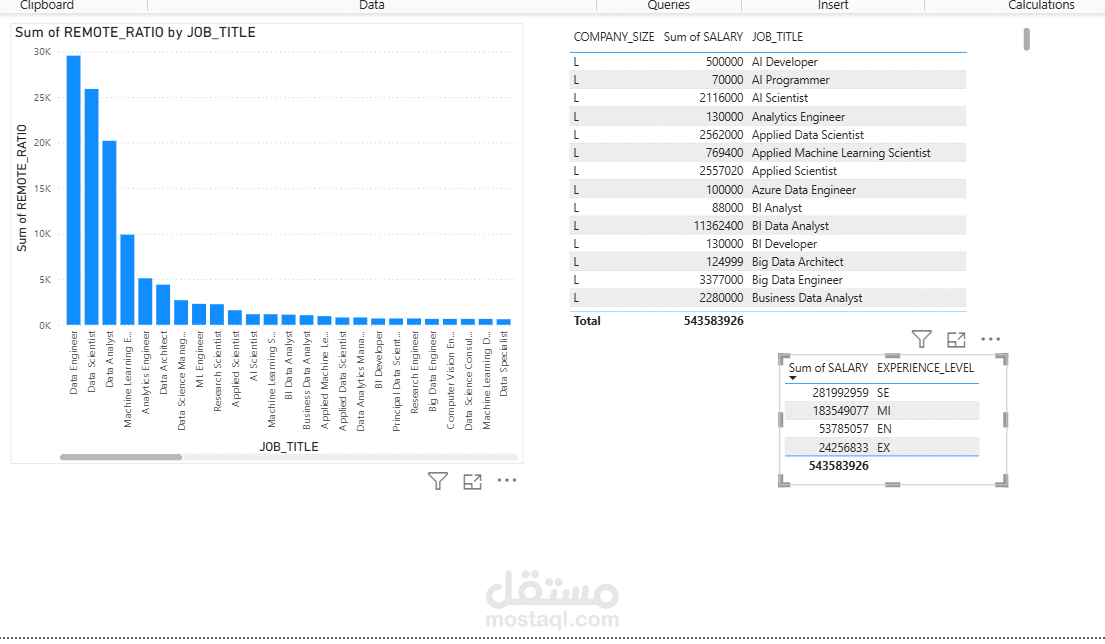Open More options menu for the bar chart
The width and height of the screenshot is (1105, 644).
pyautogui.click(x=506, y=481)
